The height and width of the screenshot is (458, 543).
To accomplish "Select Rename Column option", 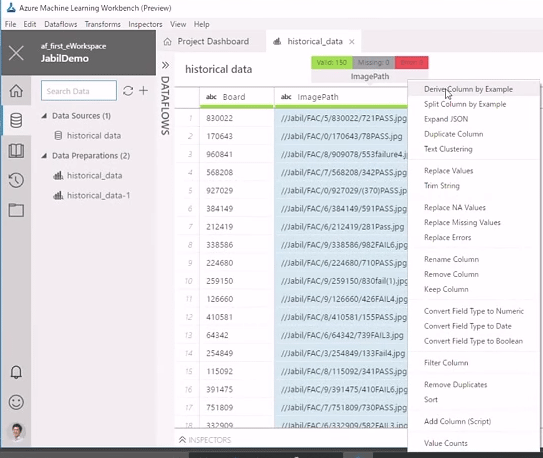I will 452,259.
